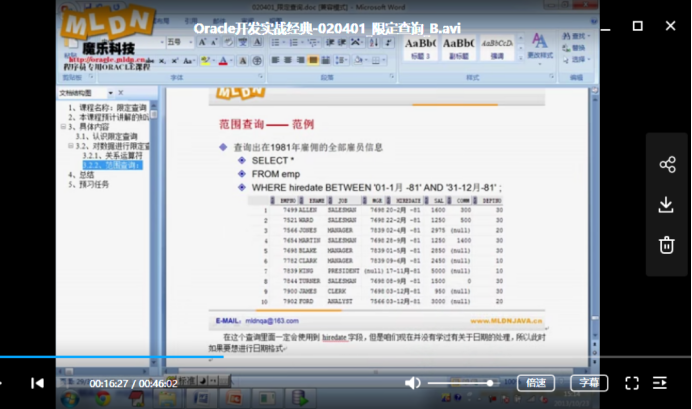Toggle show paragraph marks icon
This screenshot has height=409, width=692.
point(388,42)
